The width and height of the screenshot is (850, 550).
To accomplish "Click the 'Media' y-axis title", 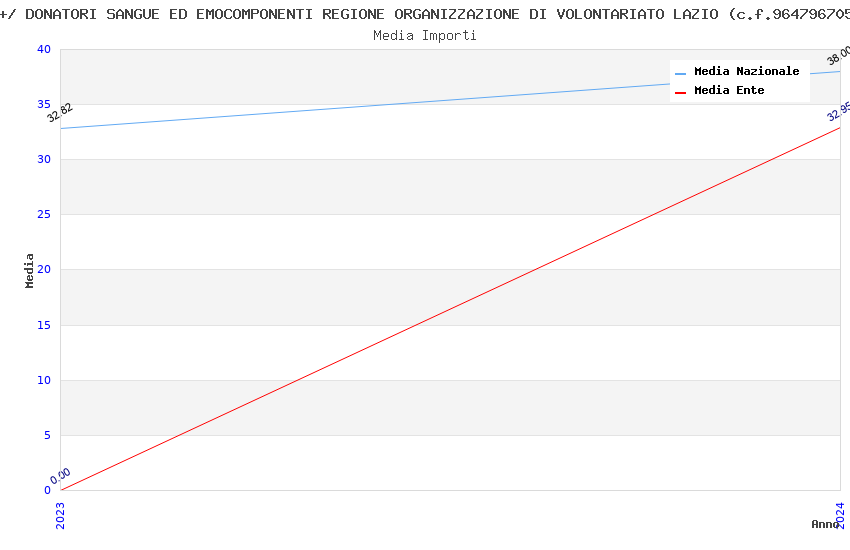I will point(29,271).
